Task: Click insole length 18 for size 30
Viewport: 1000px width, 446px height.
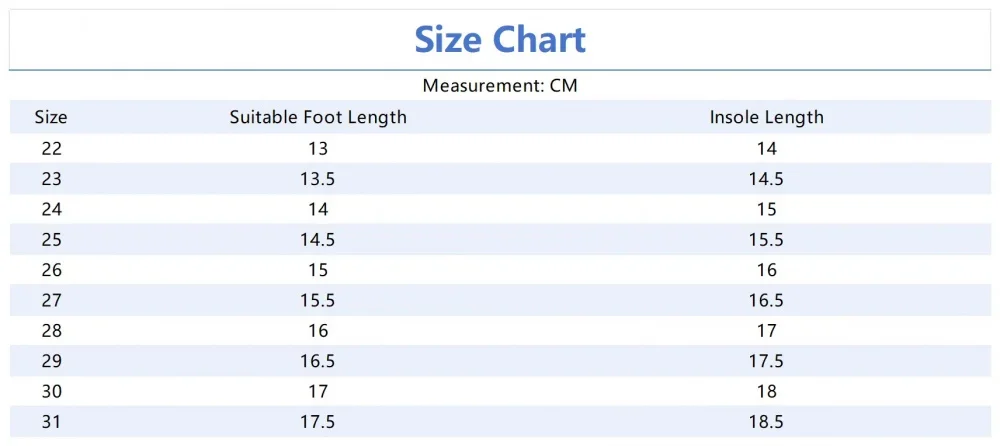Action: pyautogui.click(x=767, y=391)
